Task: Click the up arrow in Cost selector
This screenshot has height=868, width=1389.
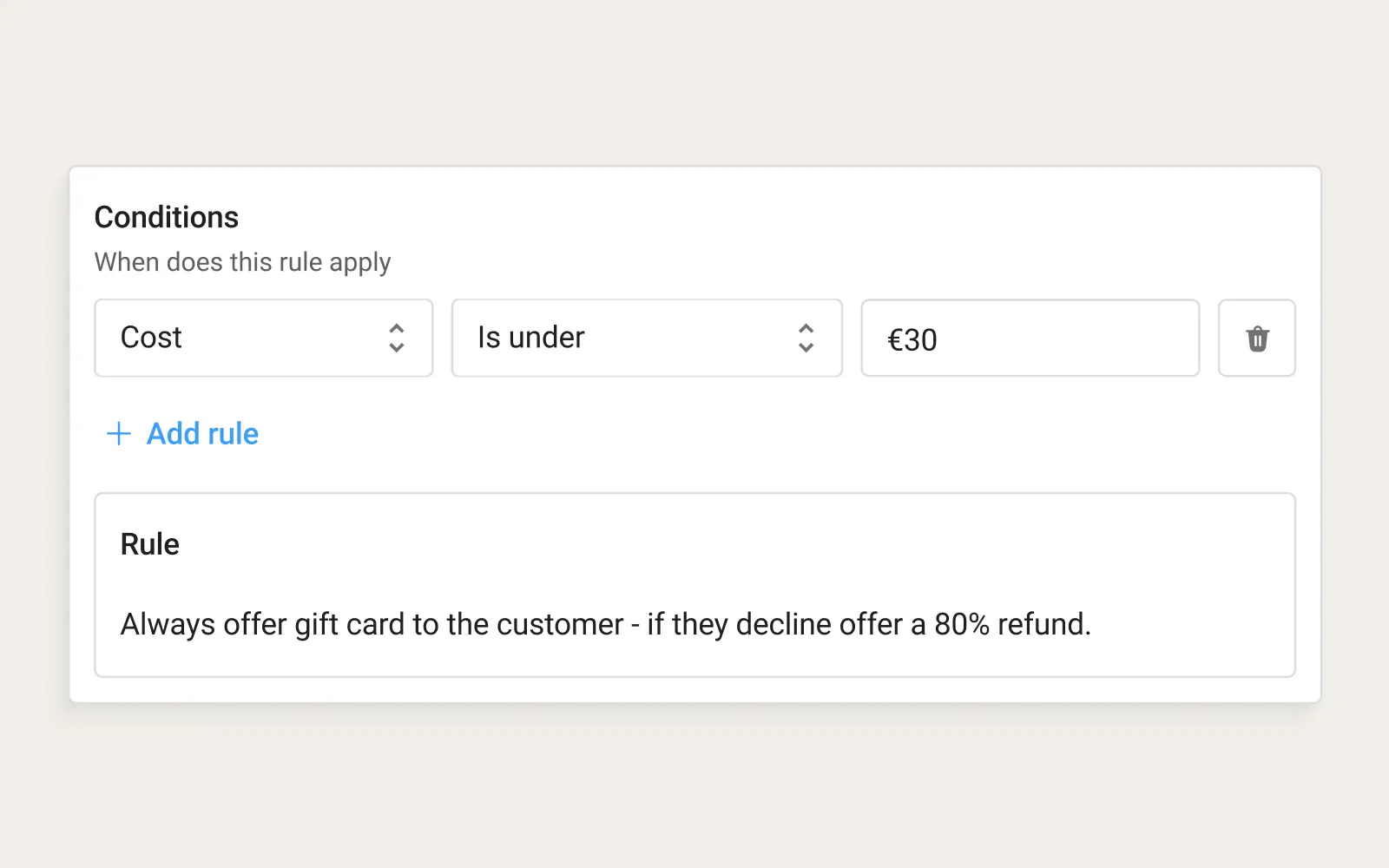Action: click(x=397, y=329)
